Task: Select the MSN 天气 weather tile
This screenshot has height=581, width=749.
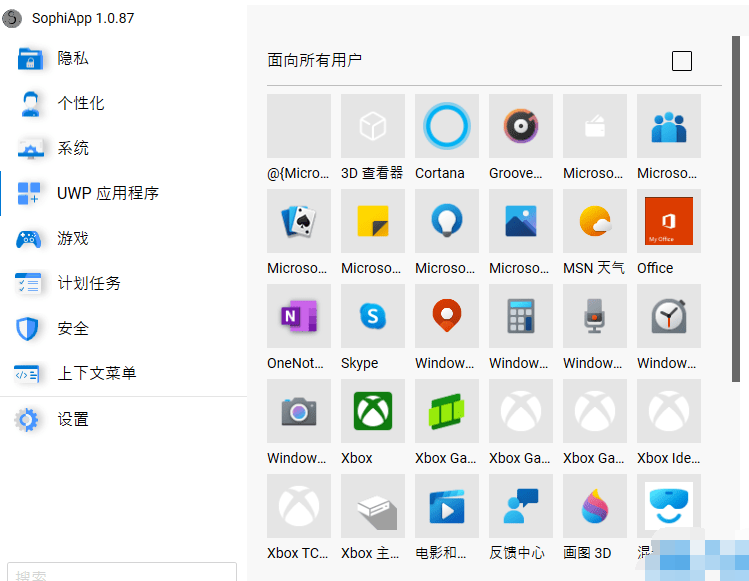Action: coord(595,221)
